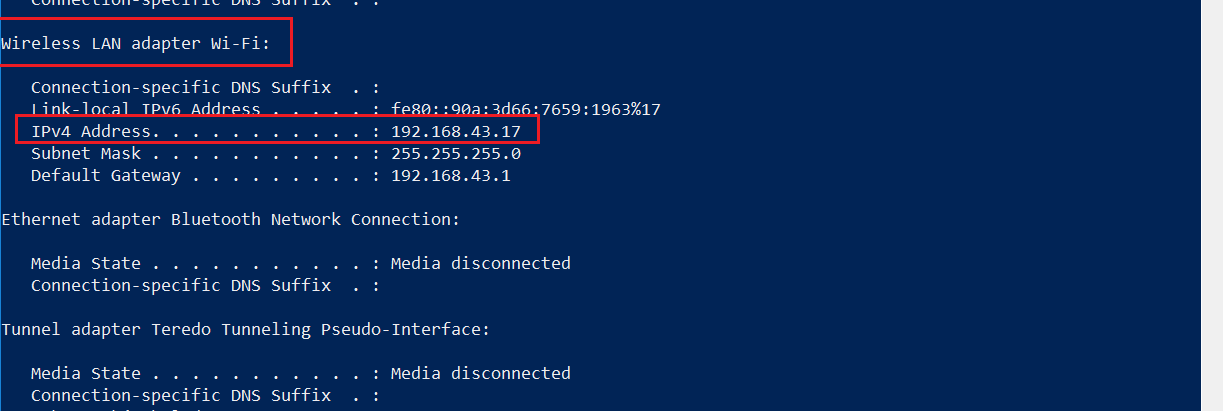
Task: Click the Subnet Mask label
Action: click(85, 154)
